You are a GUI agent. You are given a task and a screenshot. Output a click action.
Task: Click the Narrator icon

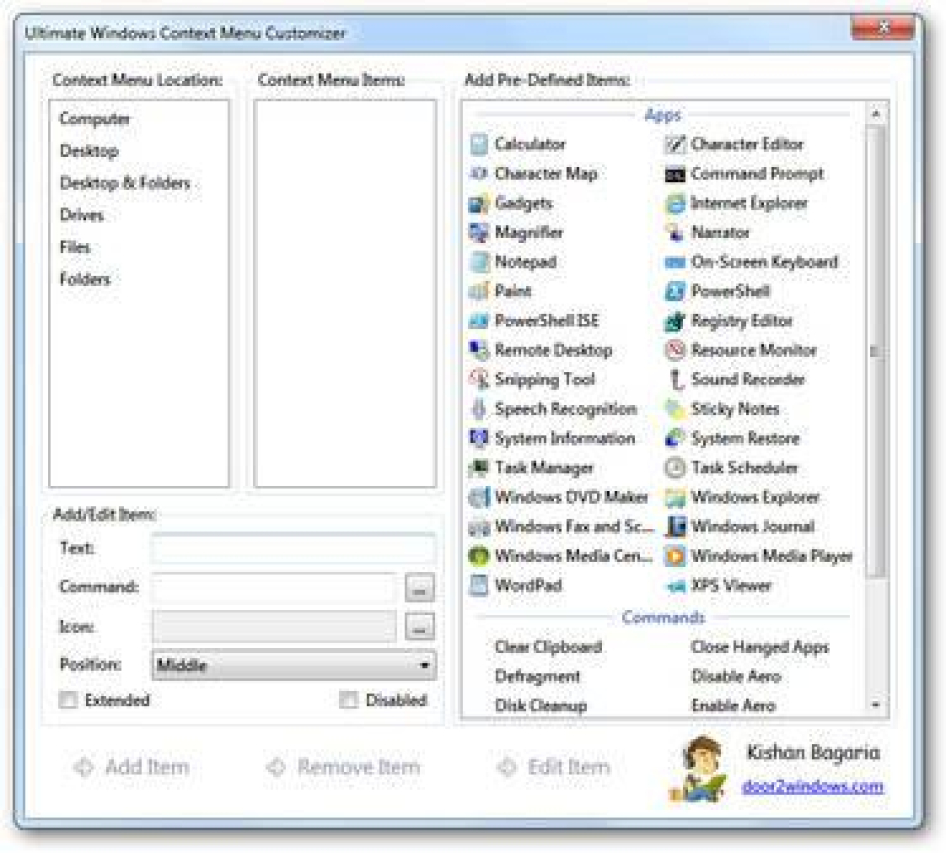tap(675, 232)
